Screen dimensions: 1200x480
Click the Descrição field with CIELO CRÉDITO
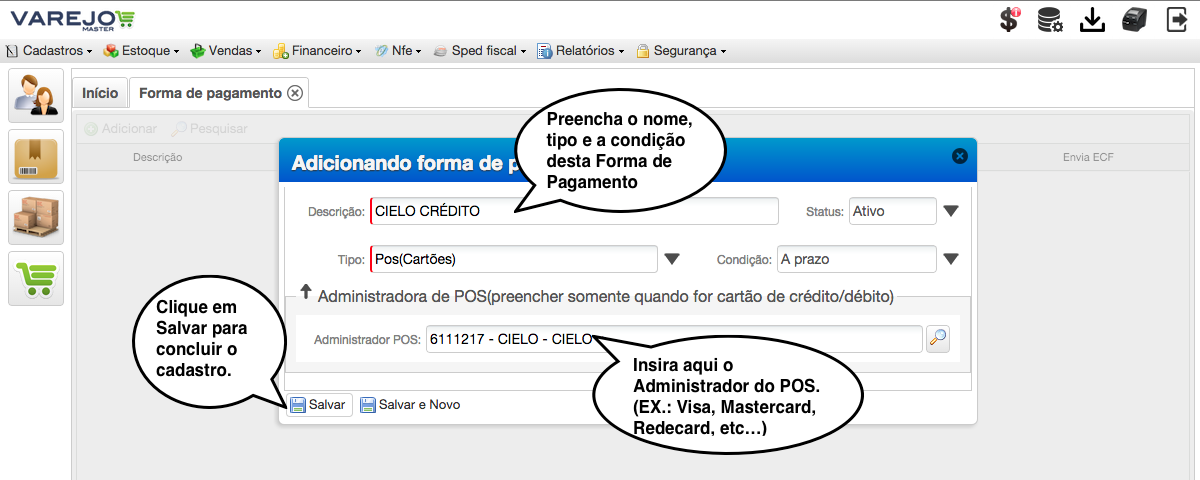(x=574, y=211)
